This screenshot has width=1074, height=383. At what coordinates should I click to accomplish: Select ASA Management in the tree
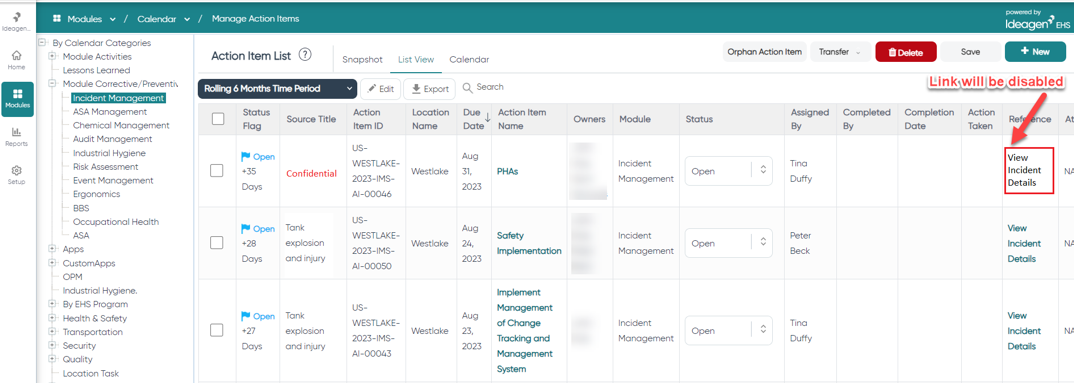[110, 112]
